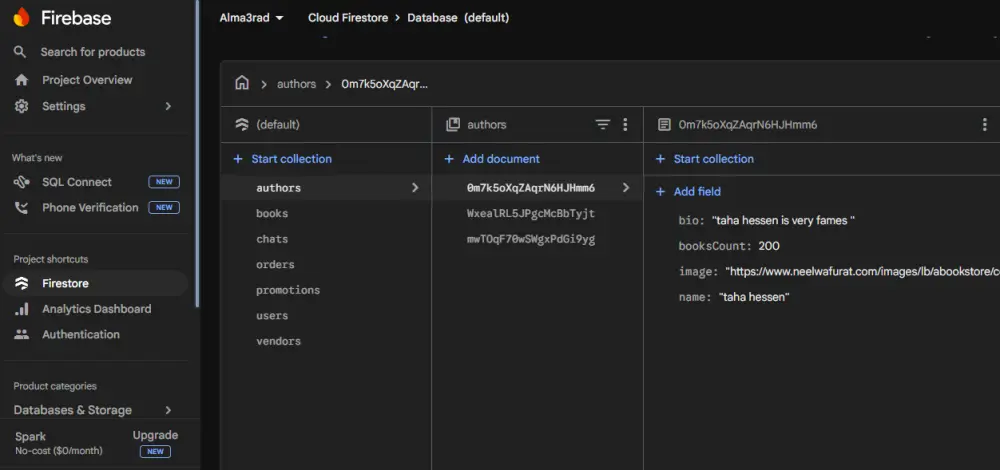Open the filter icon in authors column
1000x470 pixels.
(x=603, y=124)
